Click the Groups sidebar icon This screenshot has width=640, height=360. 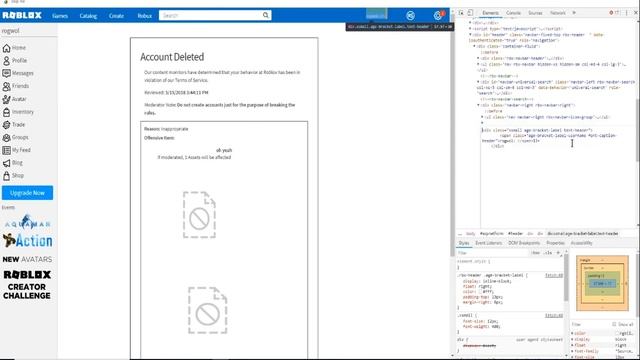point(6,138)
